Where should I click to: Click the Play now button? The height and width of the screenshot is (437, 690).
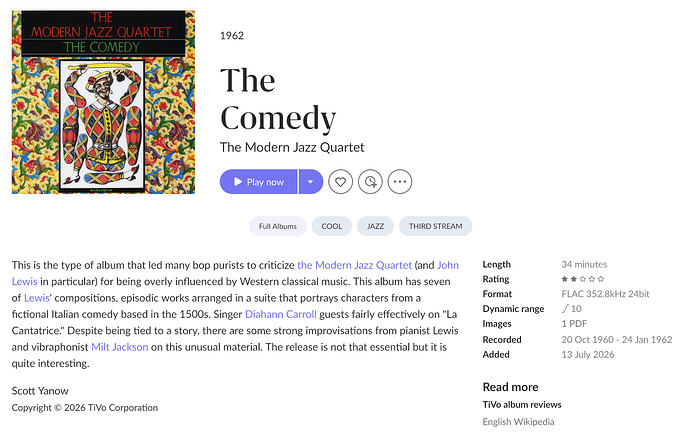tap(258, 182)
